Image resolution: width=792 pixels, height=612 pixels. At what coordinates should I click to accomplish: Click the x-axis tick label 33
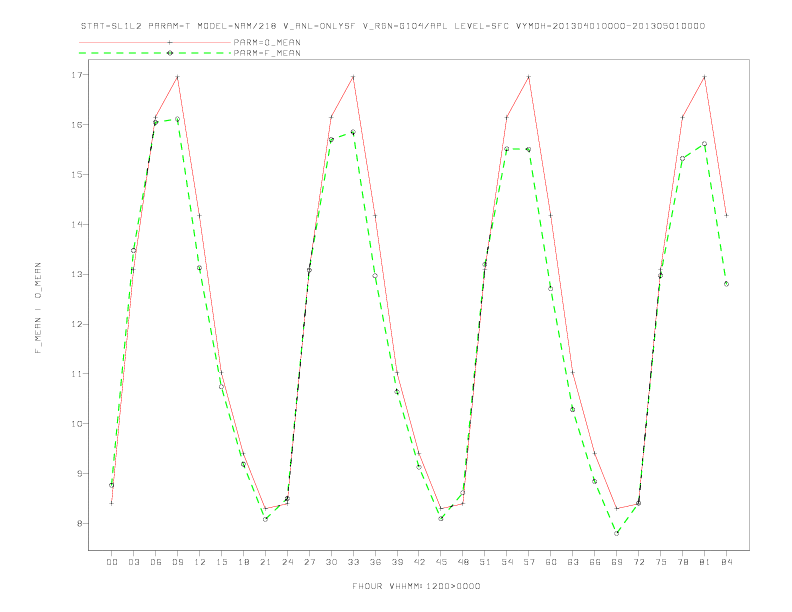[353, 562]
